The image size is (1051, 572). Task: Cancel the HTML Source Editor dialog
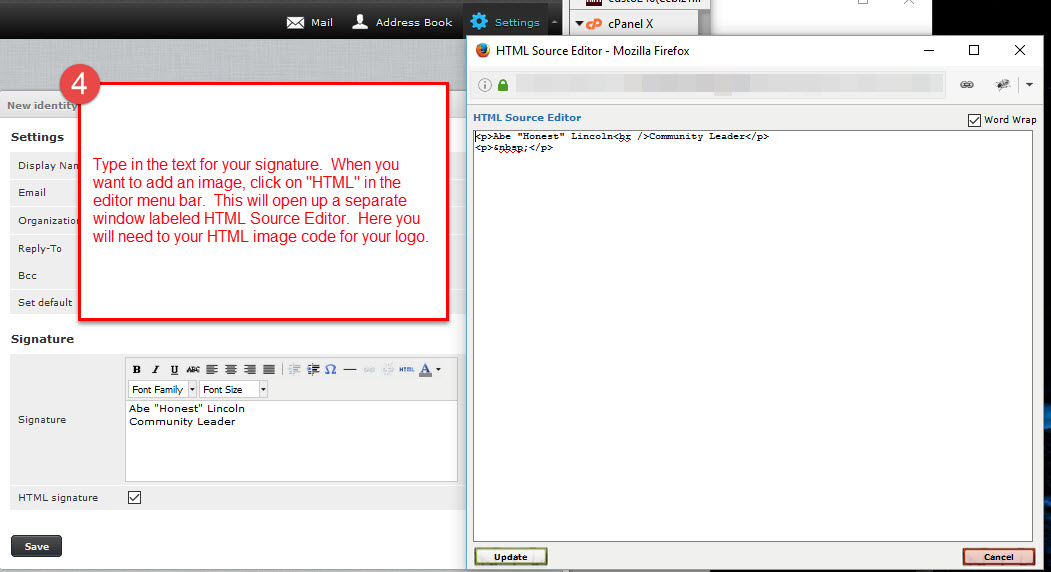998,557
